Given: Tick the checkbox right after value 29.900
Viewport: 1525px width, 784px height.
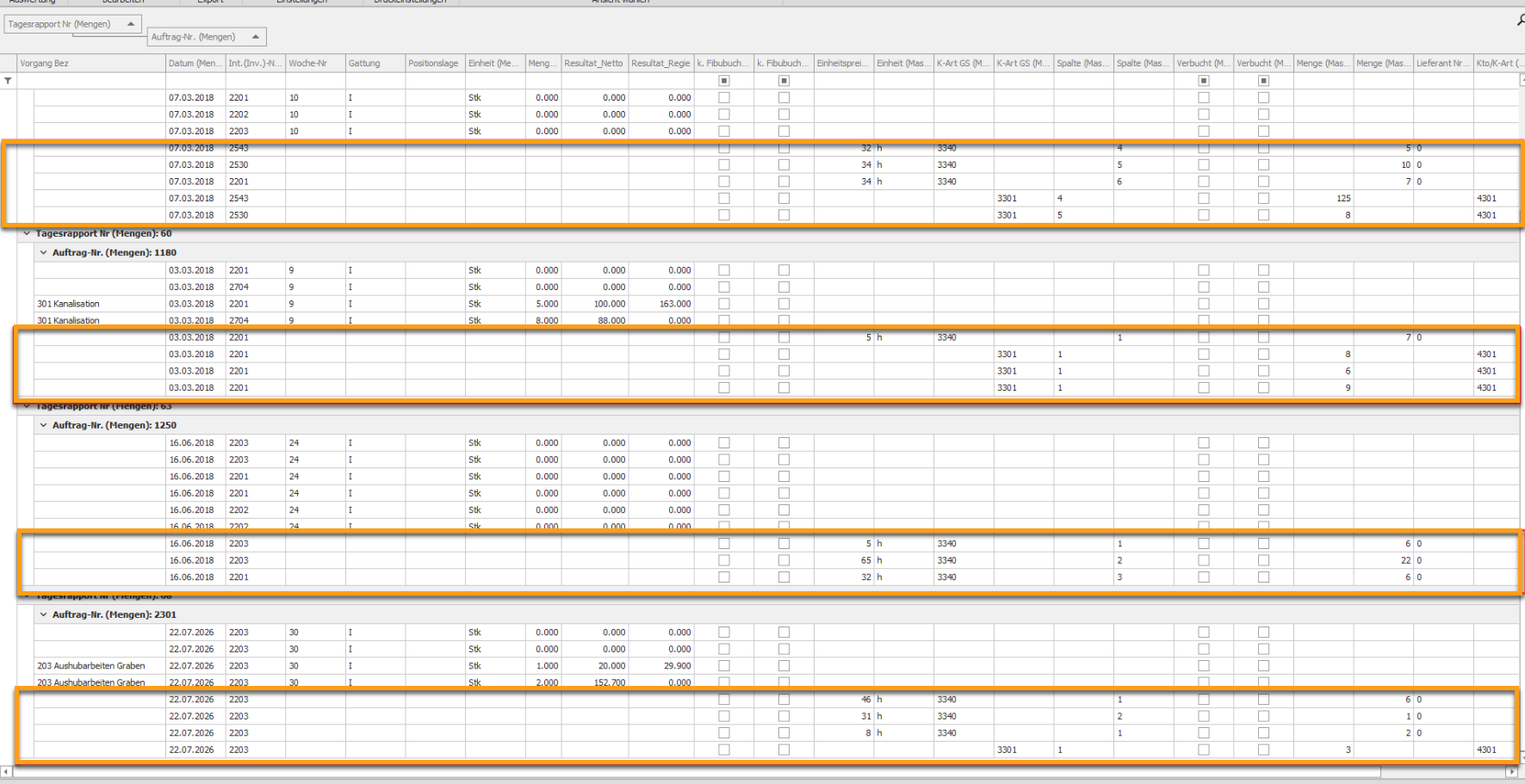Looking at the screenshot, I should 724,666.
